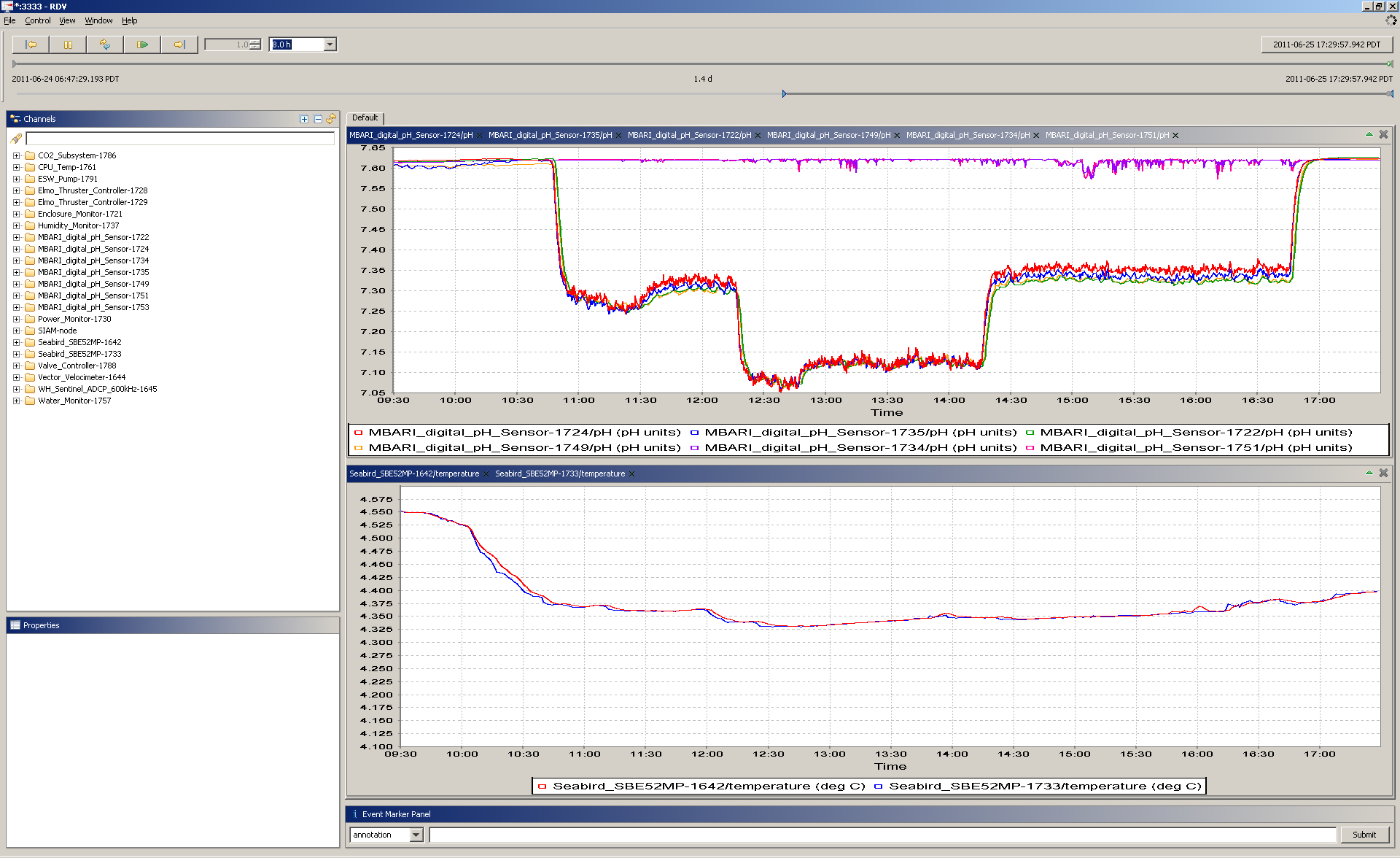Click the channel filter text field
The width and height of the screenshot is (1400, 858).
click(x=180, y=138)
